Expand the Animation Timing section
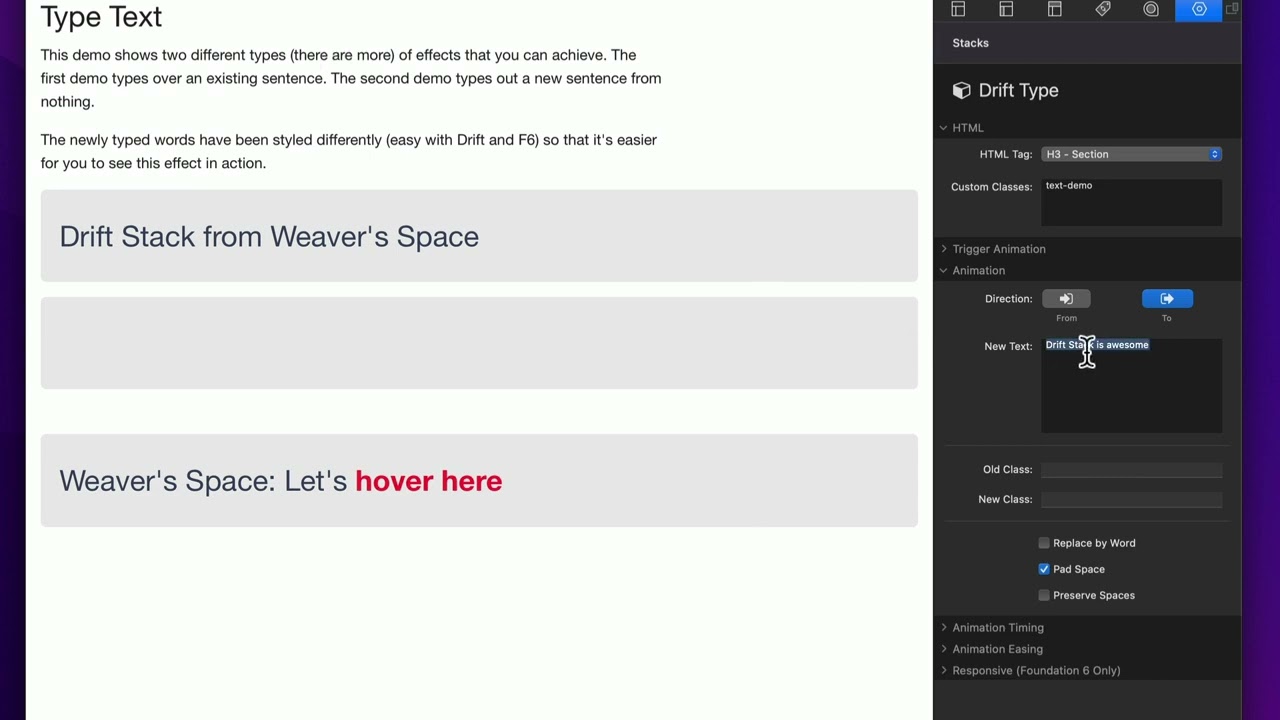This screenshot has height=720, width=1280. [x=943, y=628]
